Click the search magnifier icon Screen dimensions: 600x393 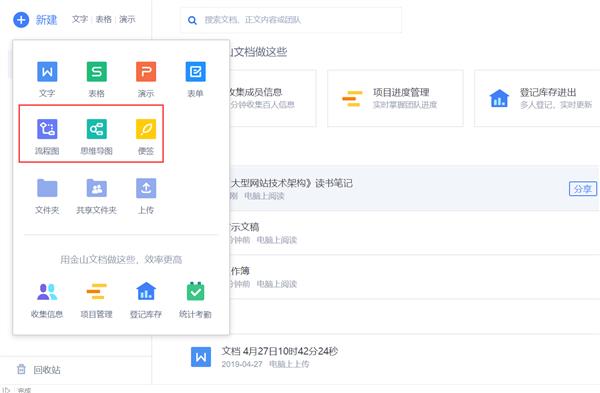click(x=192, y=20)
